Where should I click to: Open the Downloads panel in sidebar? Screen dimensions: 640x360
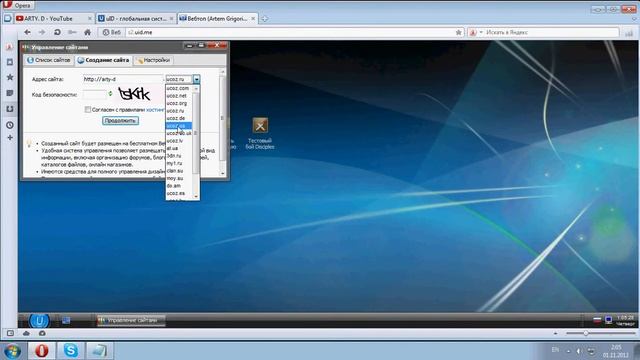10,109
